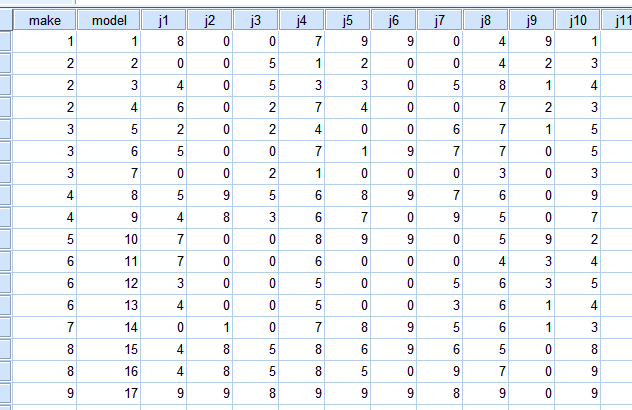Image resolution: width=632 pixels, height=410 pixels.
Task: Select the partially visible j11 column header
Action: (617, 20)
